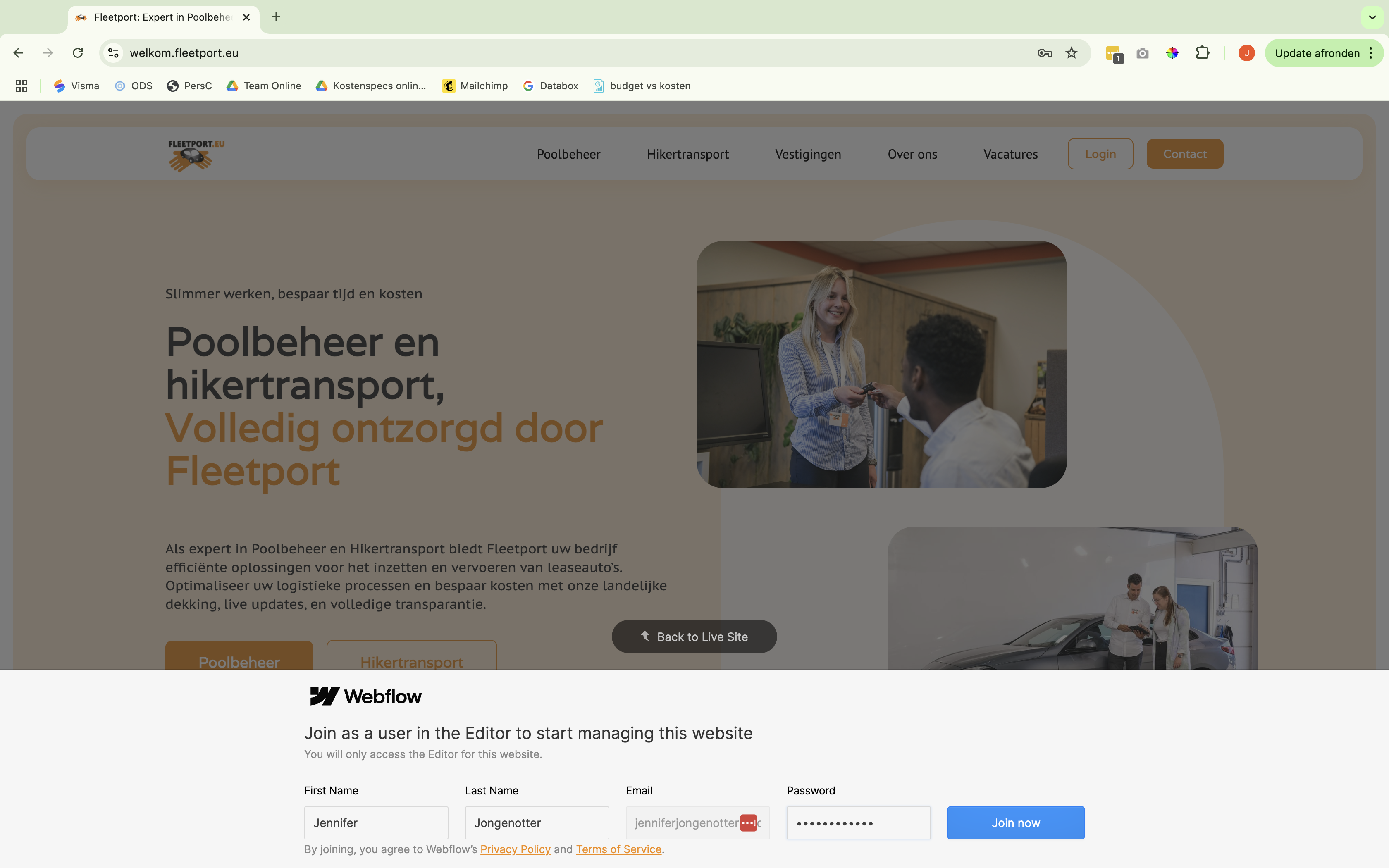This screenshot has height=868, width=1389.
Task: Click the Hikertransport outlined hero button
Action: click(412, 656)
